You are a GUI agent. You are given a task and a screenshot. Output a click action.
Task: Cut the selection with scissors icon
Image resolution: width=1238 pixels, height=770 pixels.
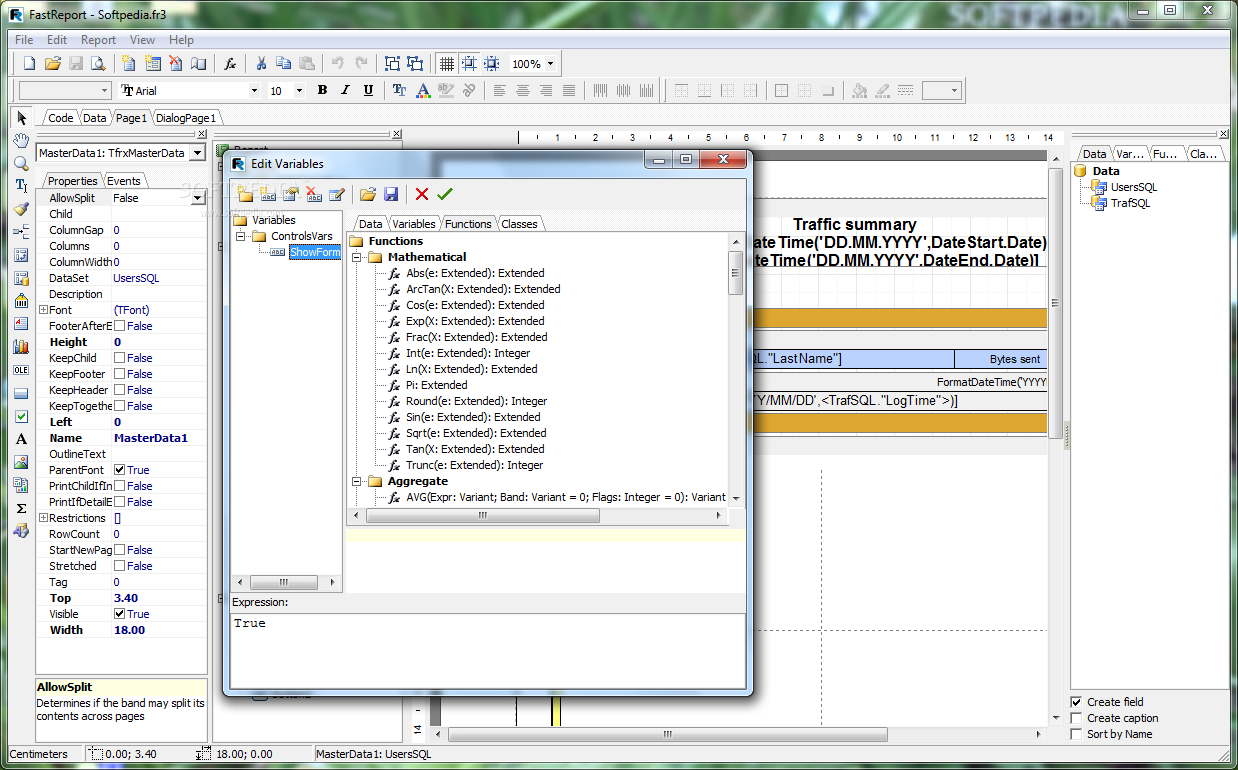coord(261,63)
